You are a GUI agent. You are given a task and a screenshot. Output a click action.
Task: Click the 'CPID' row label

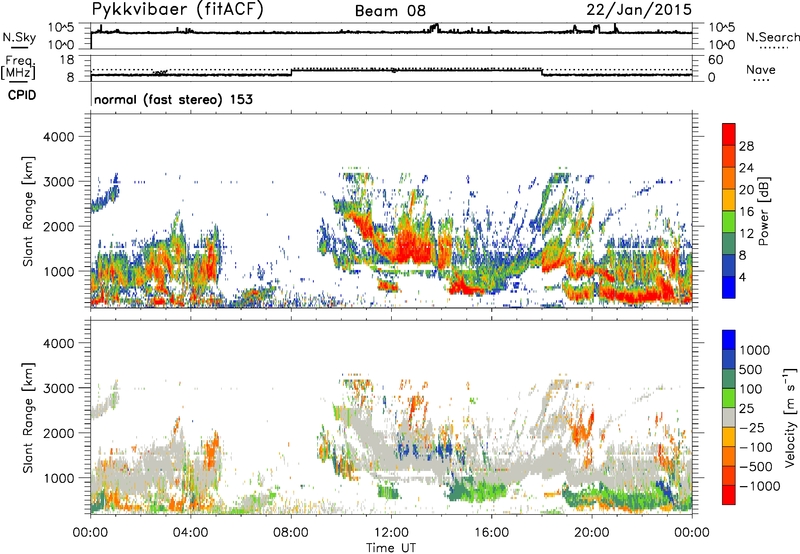click(x=22, y=95)
